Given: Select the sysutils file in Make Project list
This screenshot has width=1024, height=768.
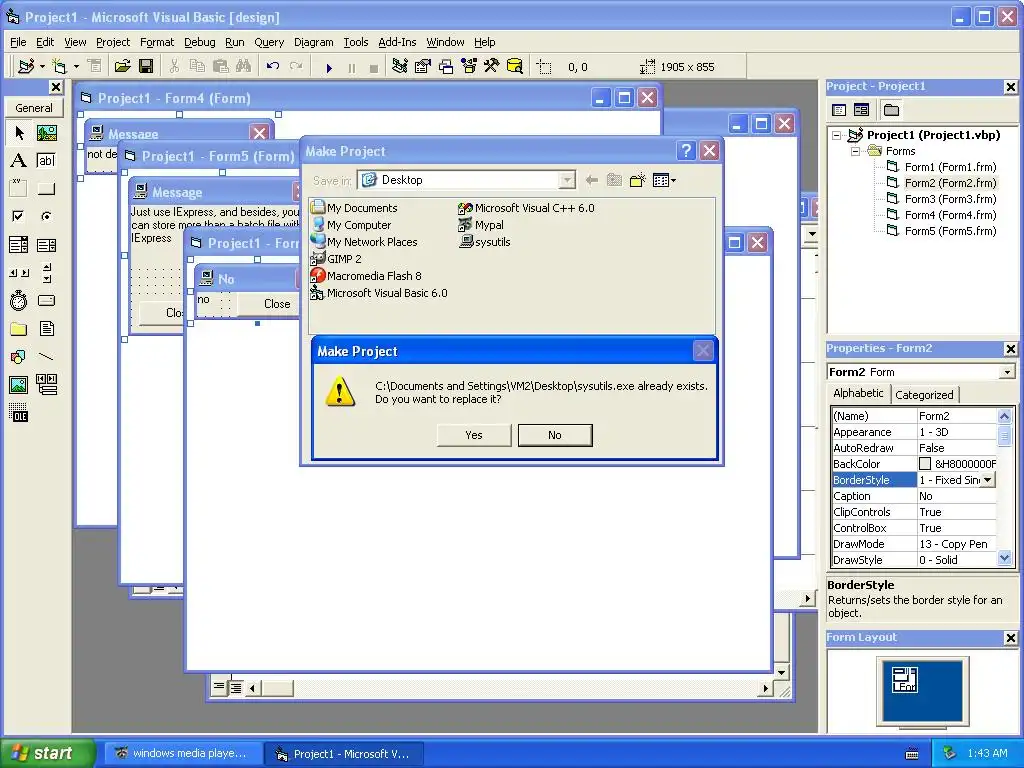Looking at the screenshot, I should 485,242.
